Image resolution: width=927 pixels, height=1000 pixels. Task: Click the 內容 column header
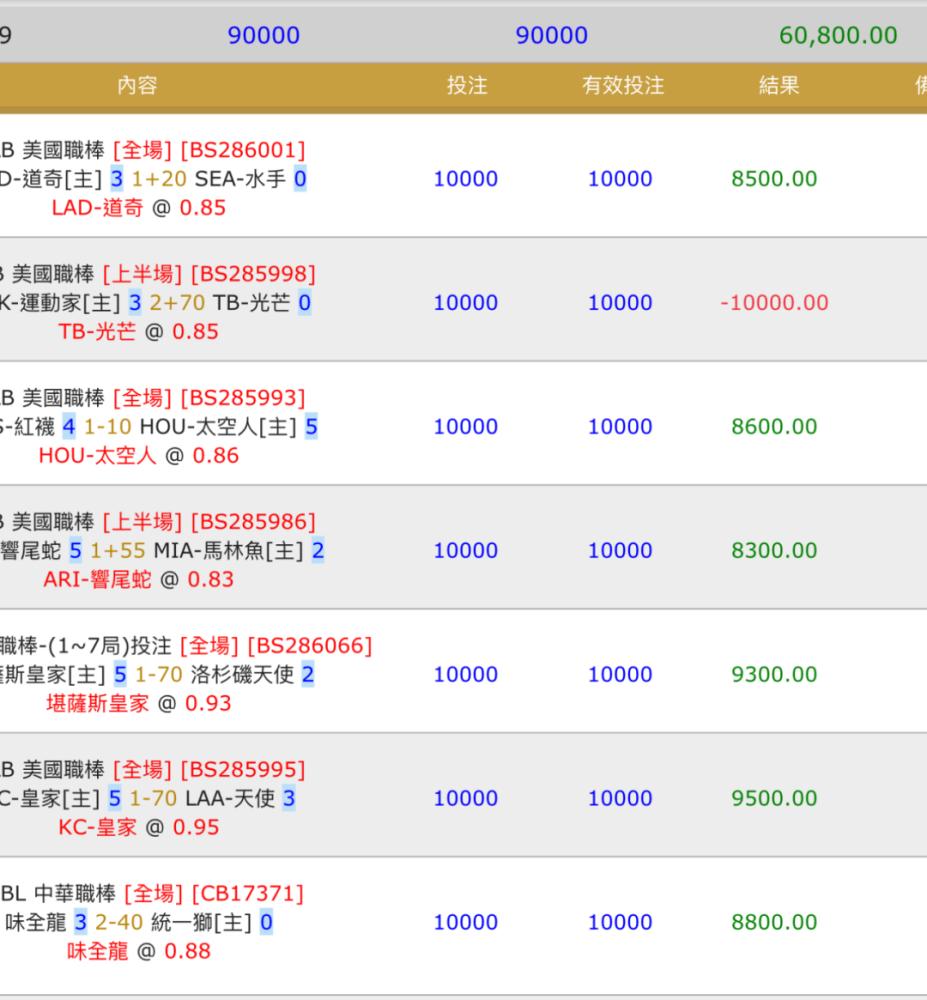coord(137,85)
